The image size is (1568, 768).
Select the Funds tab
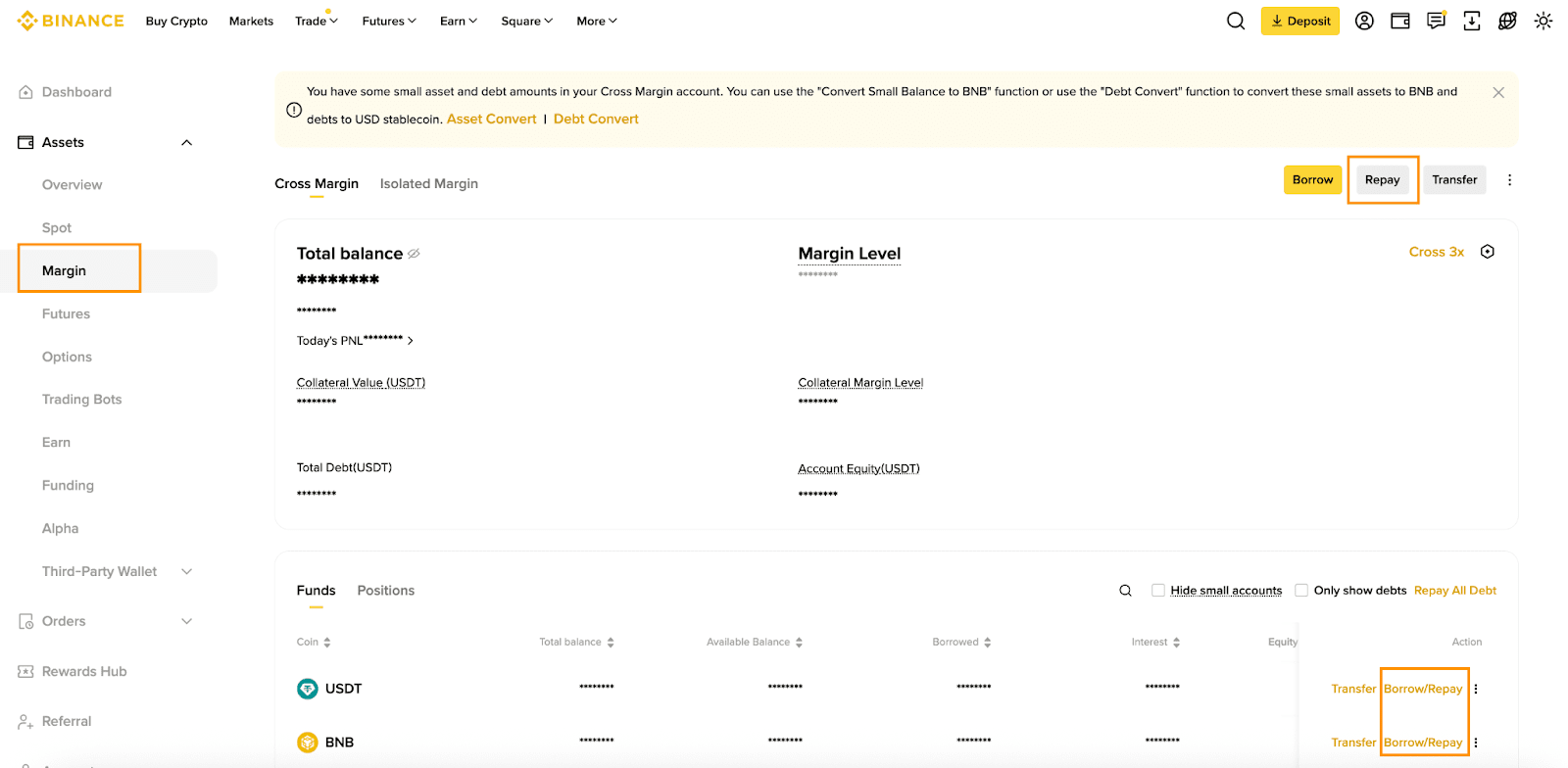click(316, 591)
